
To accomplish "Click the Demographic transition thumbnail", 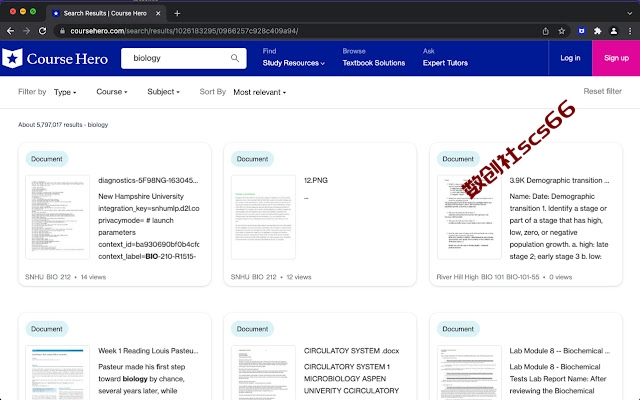I will pos(469,217).
